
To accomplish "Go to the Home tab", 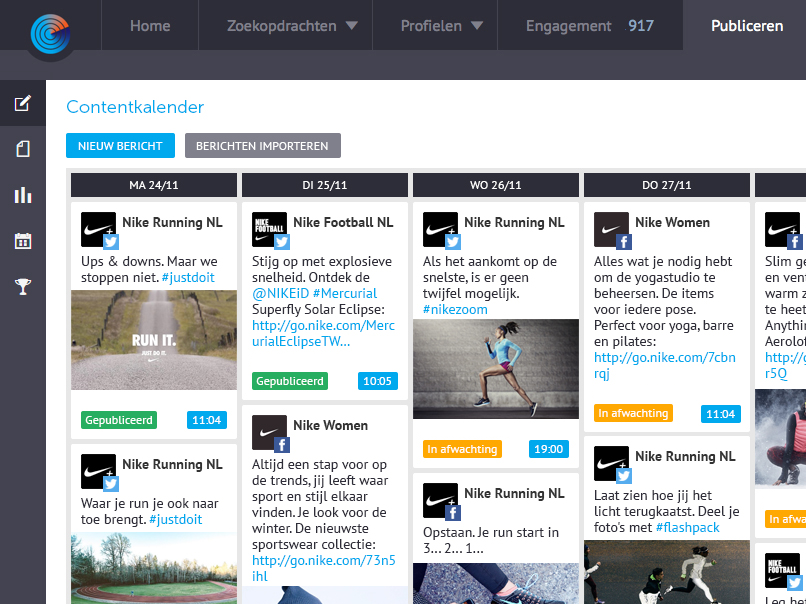I will (x=150, y=26).
